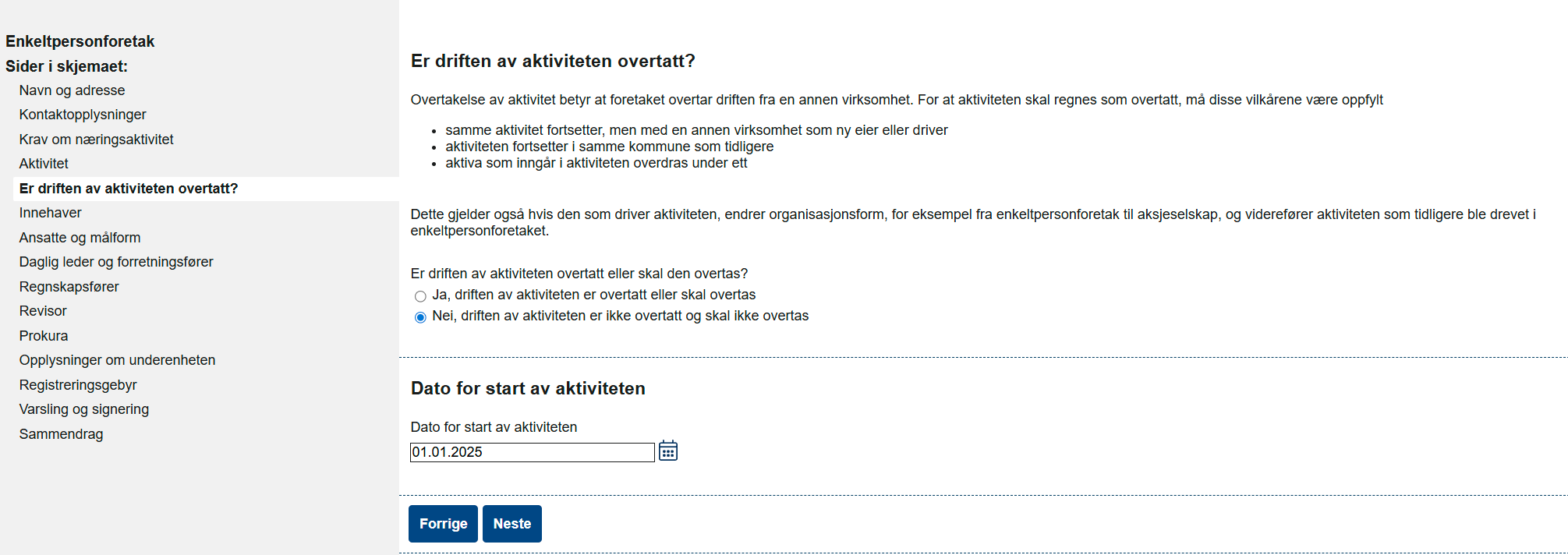Open the Regnskapsfører page

[69, 287]
